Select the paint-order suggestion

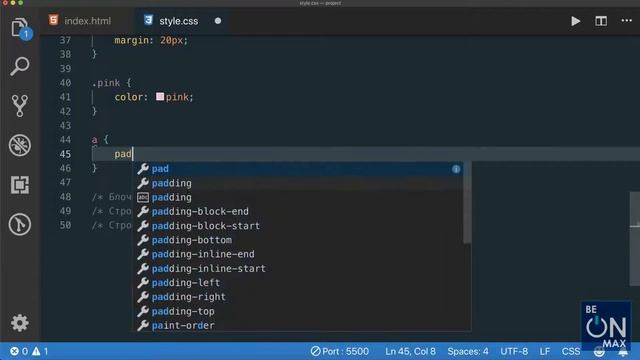[299, 325]
